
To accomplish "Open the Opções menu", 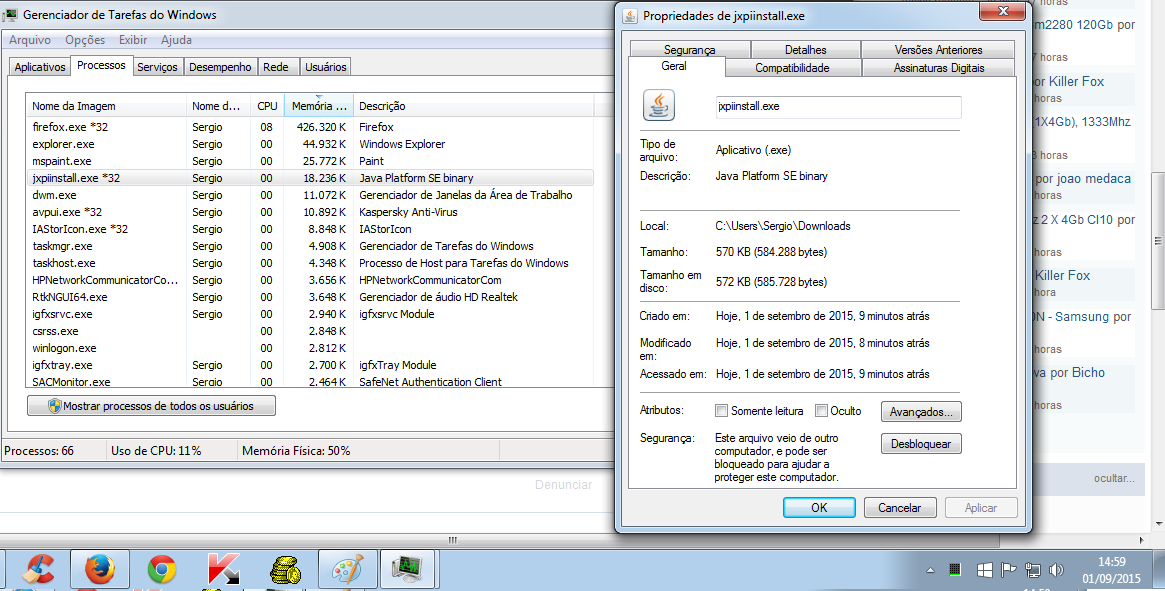I will tap(85, 39).
